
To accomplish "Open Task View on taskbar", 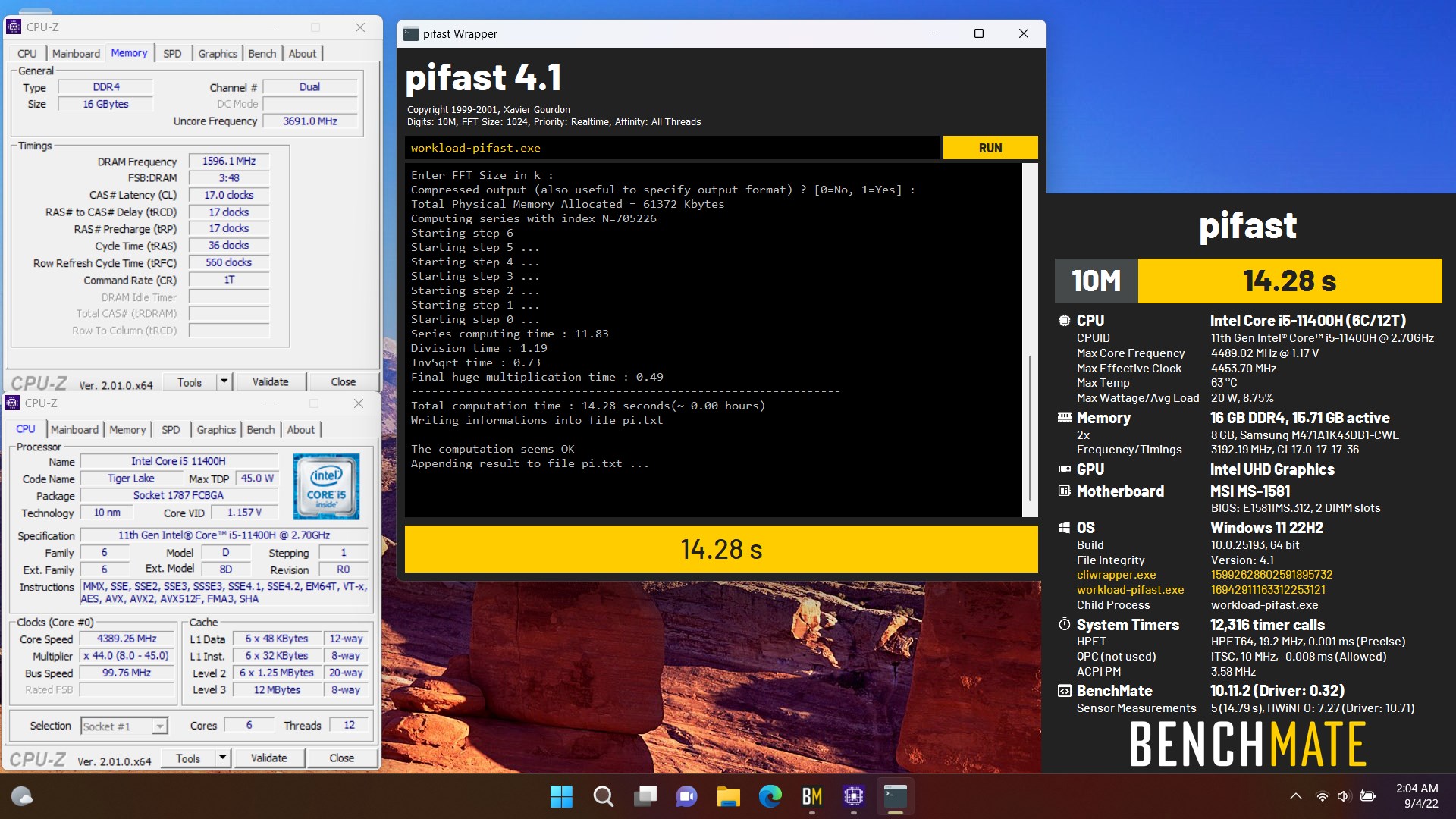I will [x=645, y=796].
